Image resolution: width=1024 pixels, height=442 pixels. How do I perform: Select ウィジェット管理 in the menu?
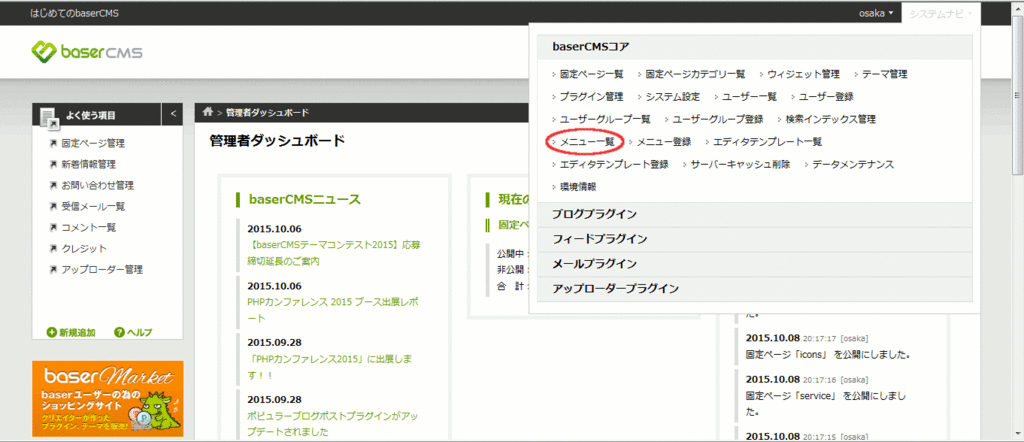click(x=803, y=74)
